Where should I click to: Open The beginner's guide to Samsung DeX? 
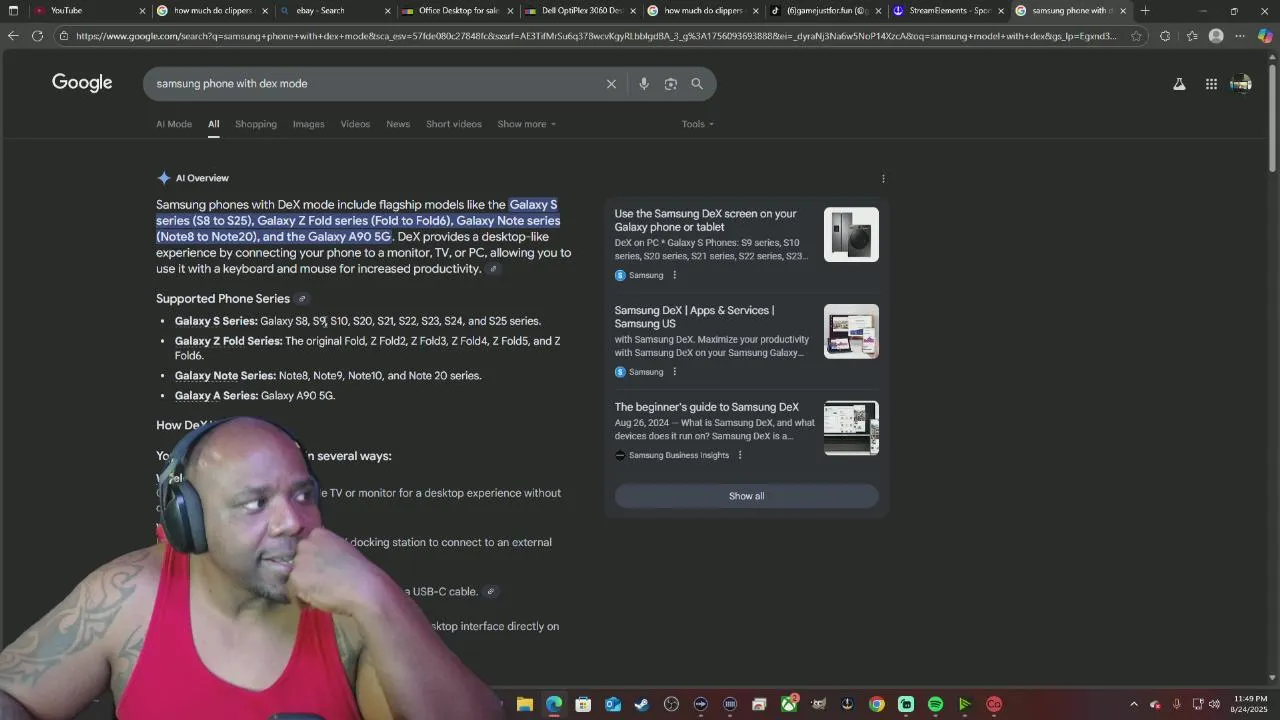[707, 407]
